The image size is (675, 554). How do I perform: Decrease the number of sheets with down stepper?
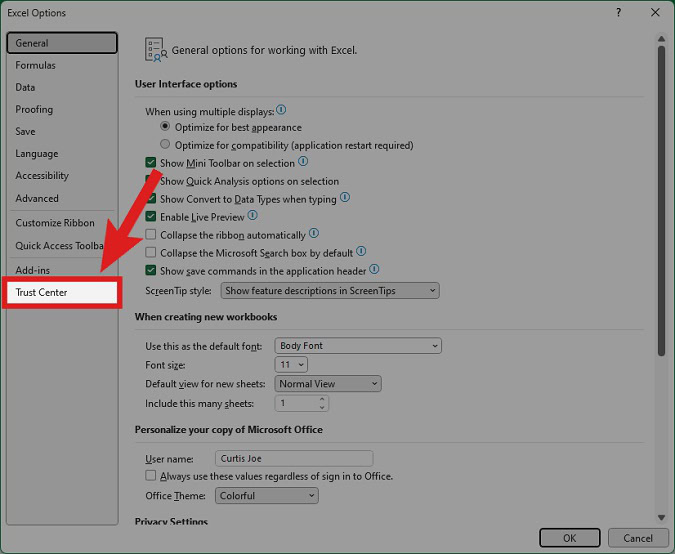(x=322, y=407)
